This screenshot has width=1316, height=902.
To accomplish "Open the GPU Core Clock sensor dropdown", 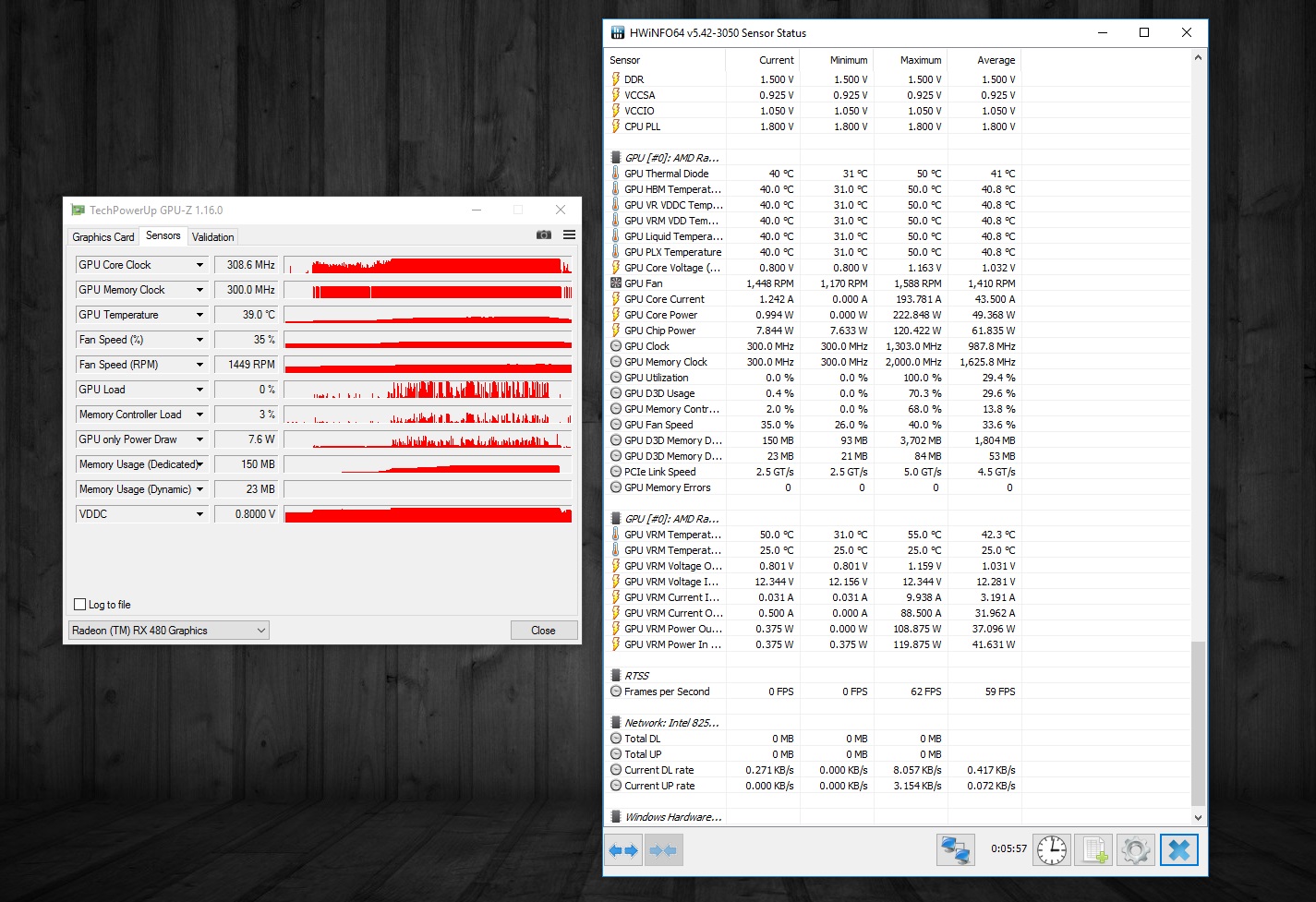I will coord(199,265).
